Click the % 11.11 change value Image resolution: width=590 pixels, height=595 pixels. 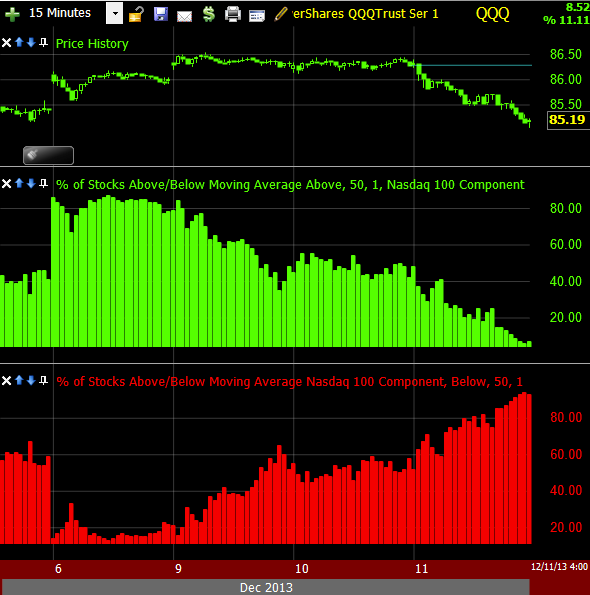566,20
